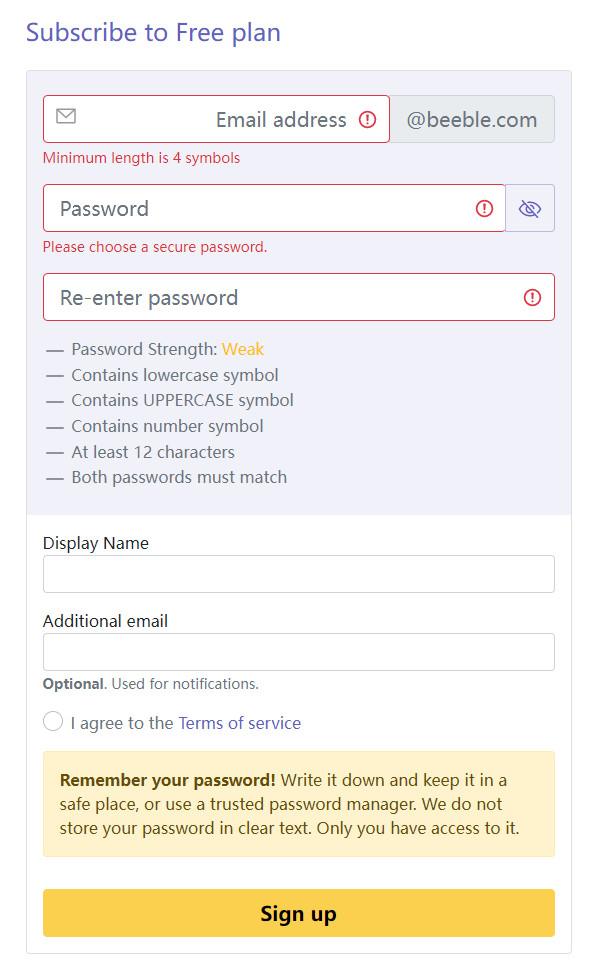Focus the Email address input field
Viewport: 597px width, 974px height.
(216, 119)
